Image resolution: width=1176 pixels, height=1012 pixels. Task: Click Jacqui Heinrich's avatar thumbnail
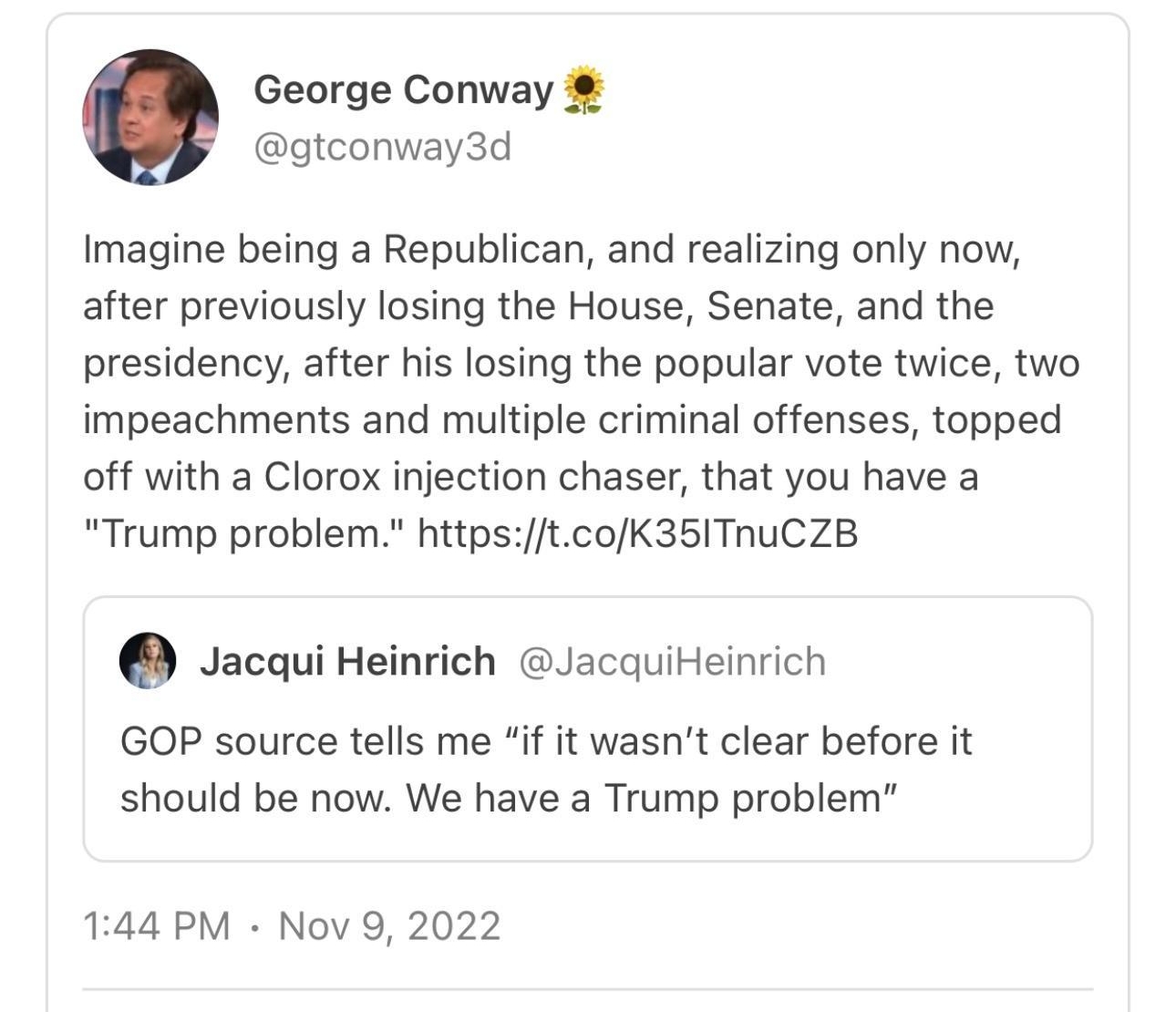click(x=148, y=661)
